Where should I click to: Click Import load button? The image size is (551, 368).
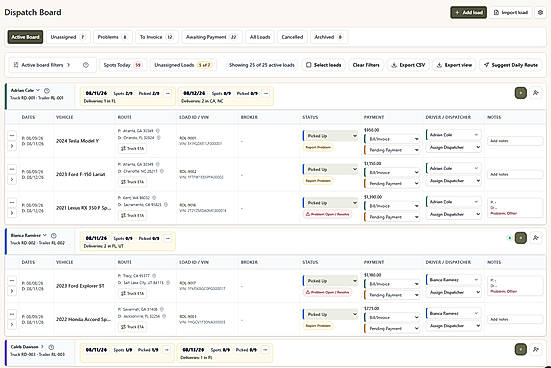coord(511,13)
